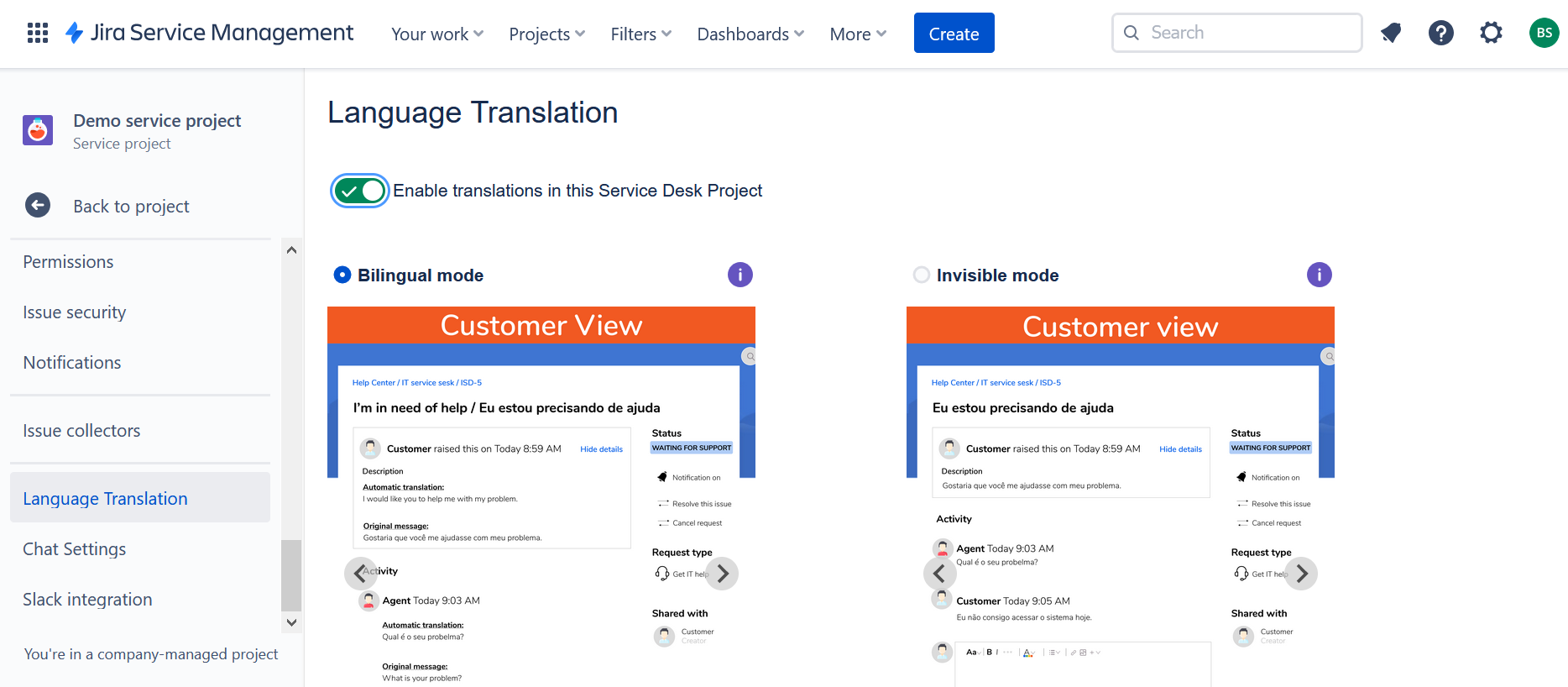Expand the Filters dropdown
1568x687 pixels.
[641, 34]
